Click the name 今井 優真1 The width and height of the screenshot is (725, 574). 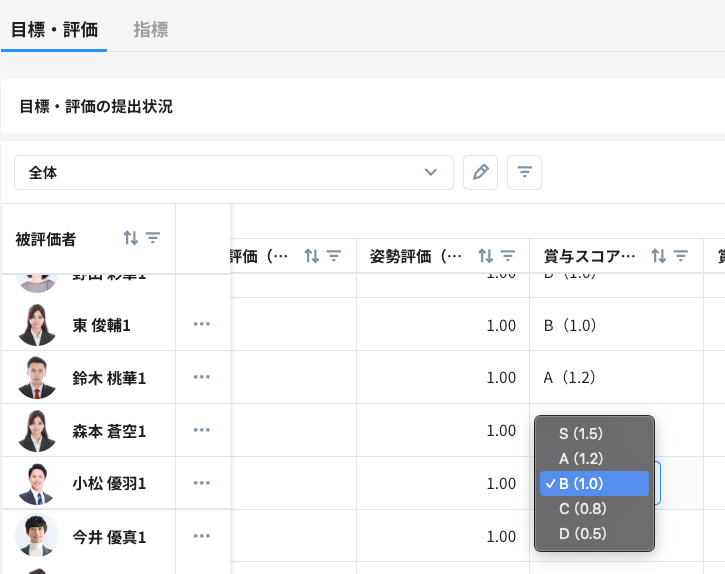coord(109,537)
